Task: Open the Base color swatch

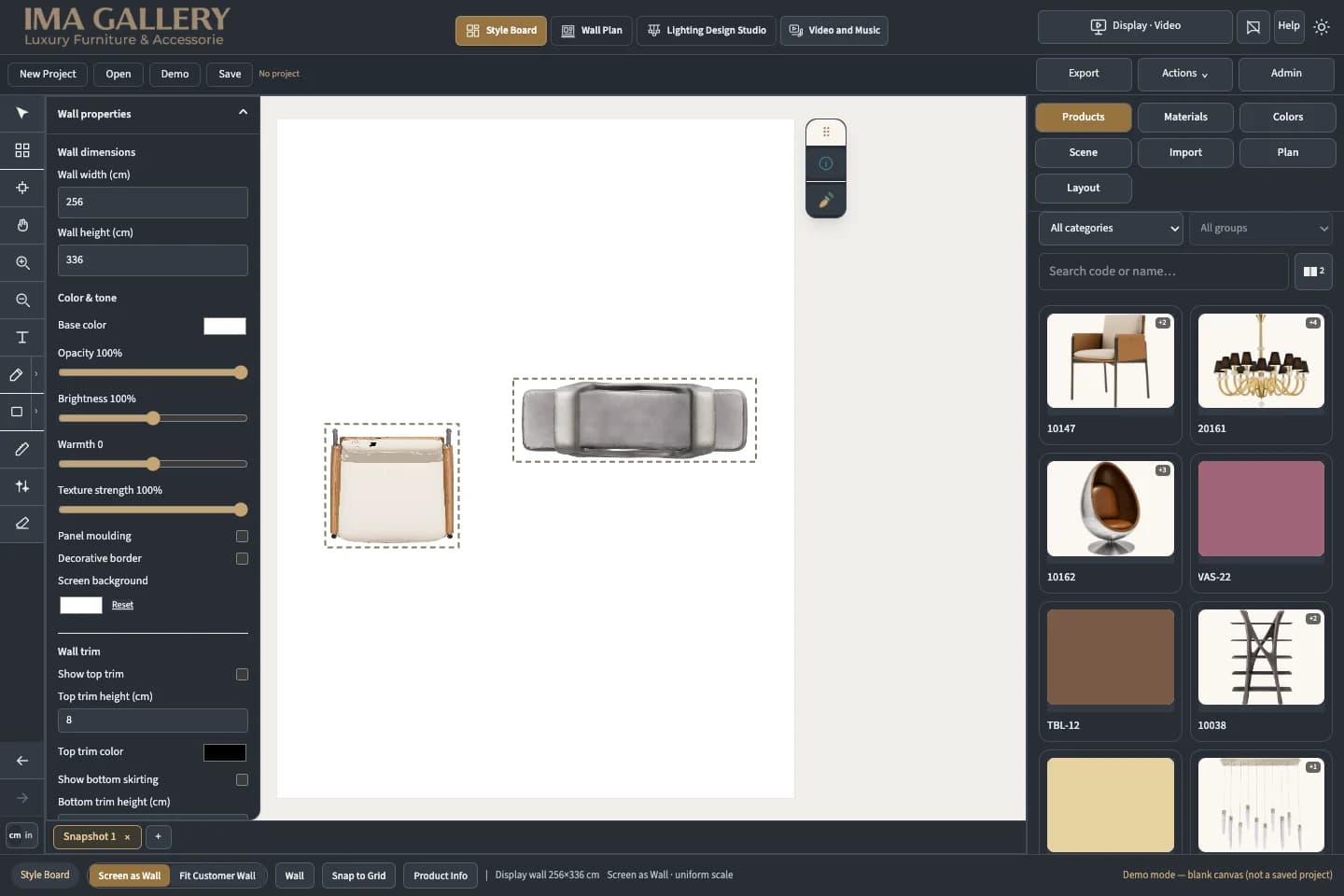Action: tap(225, 326)
